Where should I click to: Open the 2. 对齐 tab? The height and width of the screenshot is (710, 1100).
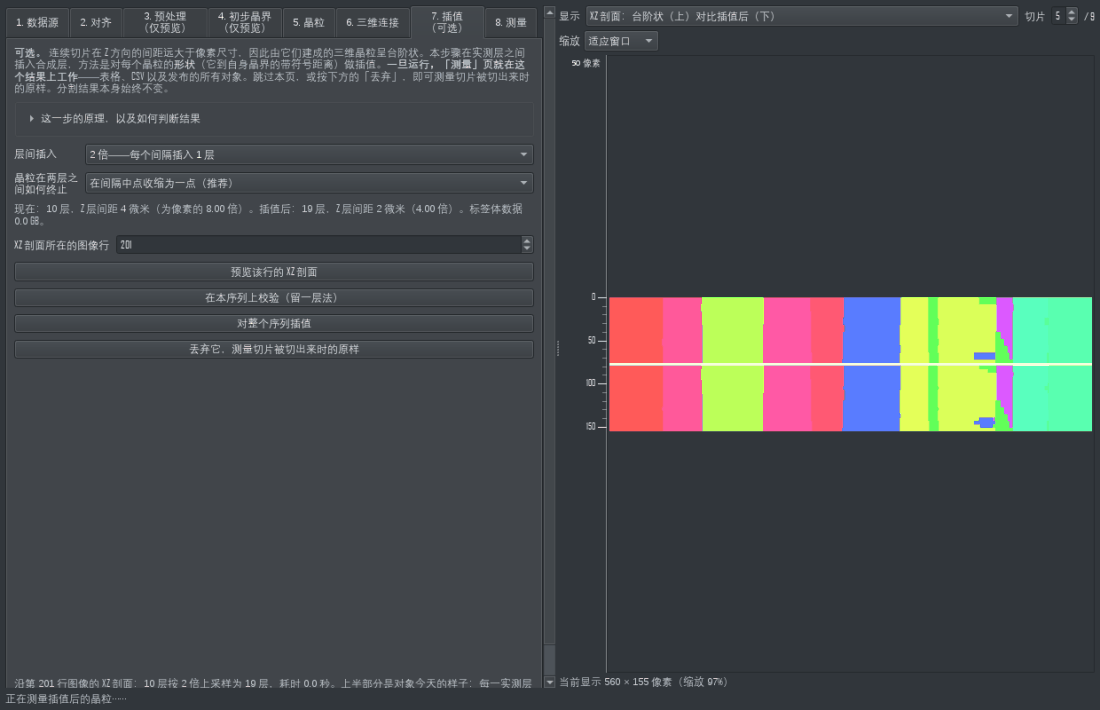click(x=95, y=22)
